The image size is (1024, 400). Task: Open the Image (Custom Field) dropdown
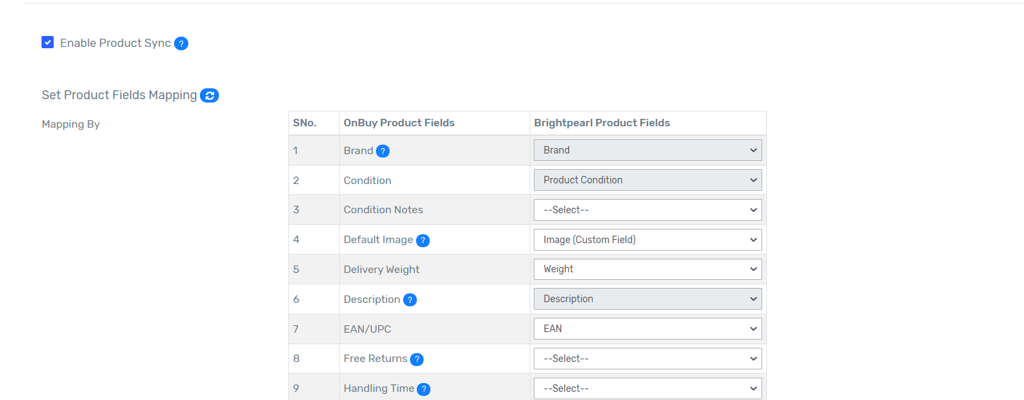tap(648, 240)
